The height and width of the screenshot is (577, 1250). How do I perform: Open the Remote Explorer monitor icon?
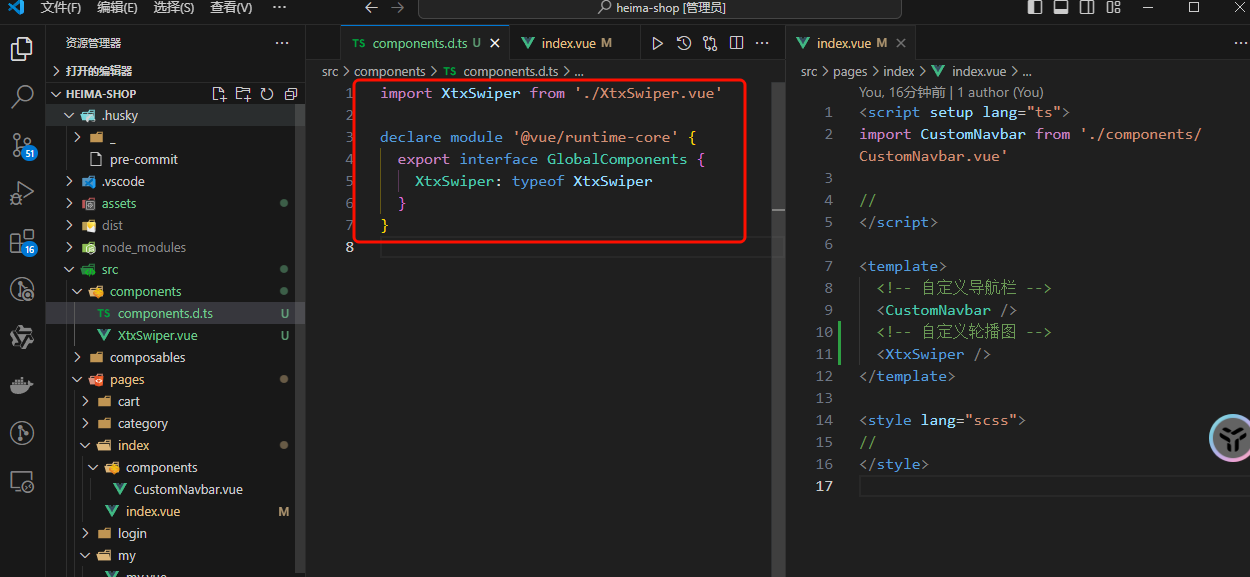[22, 481]
